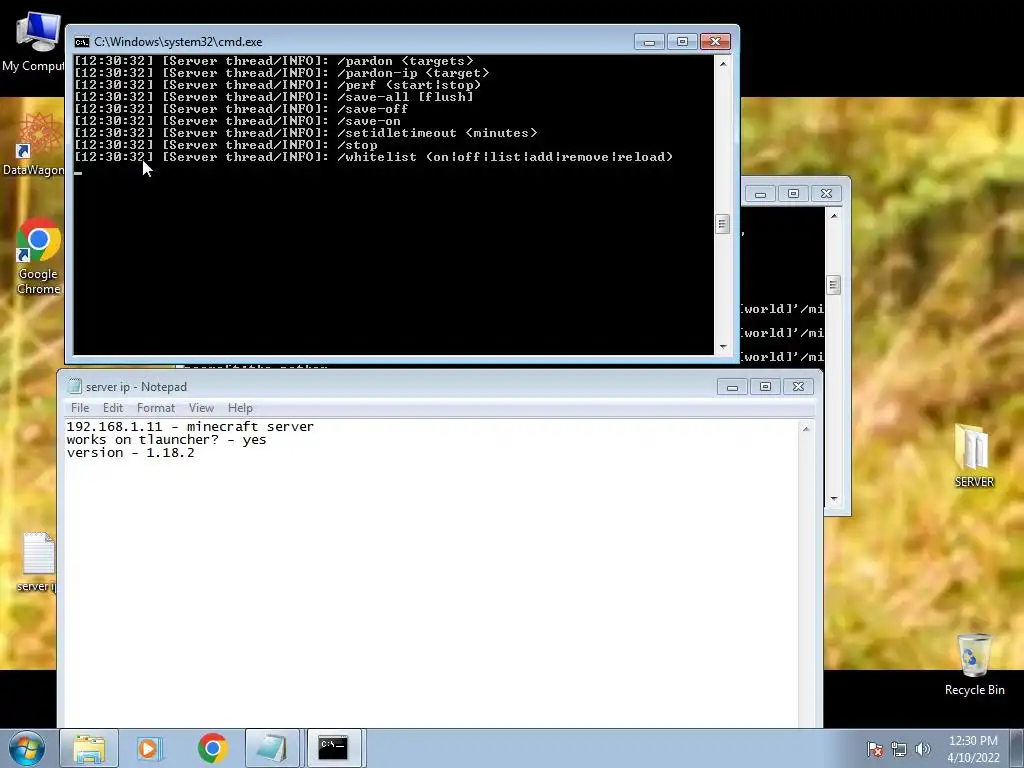Click the '/setidletimeout <minutes>' console line
This screenshot has width=1024, height=768.
[306, 133]
